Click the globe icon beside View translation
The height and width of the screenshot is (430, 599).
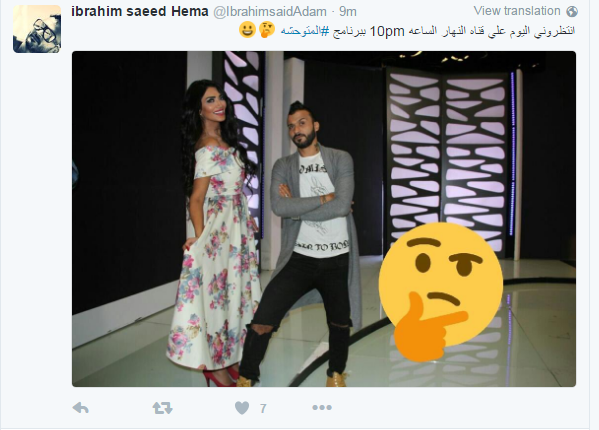[572, 11]
